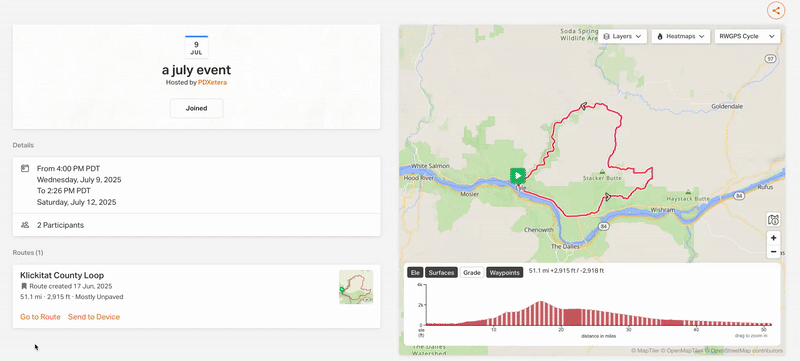This screenshot has height=361, width=800.
Task: Click the participants people icon
Action: [24, 225]
